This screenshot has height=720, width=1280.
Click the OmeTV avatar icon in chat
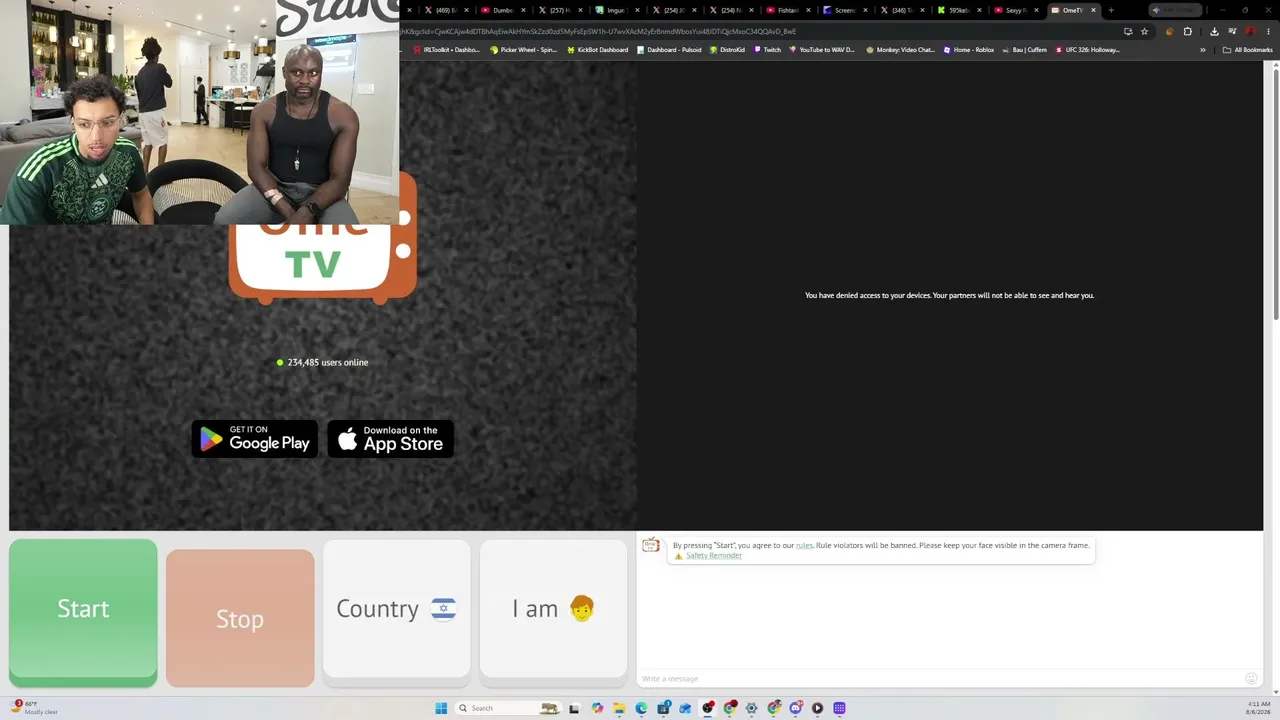click(651, 545)
